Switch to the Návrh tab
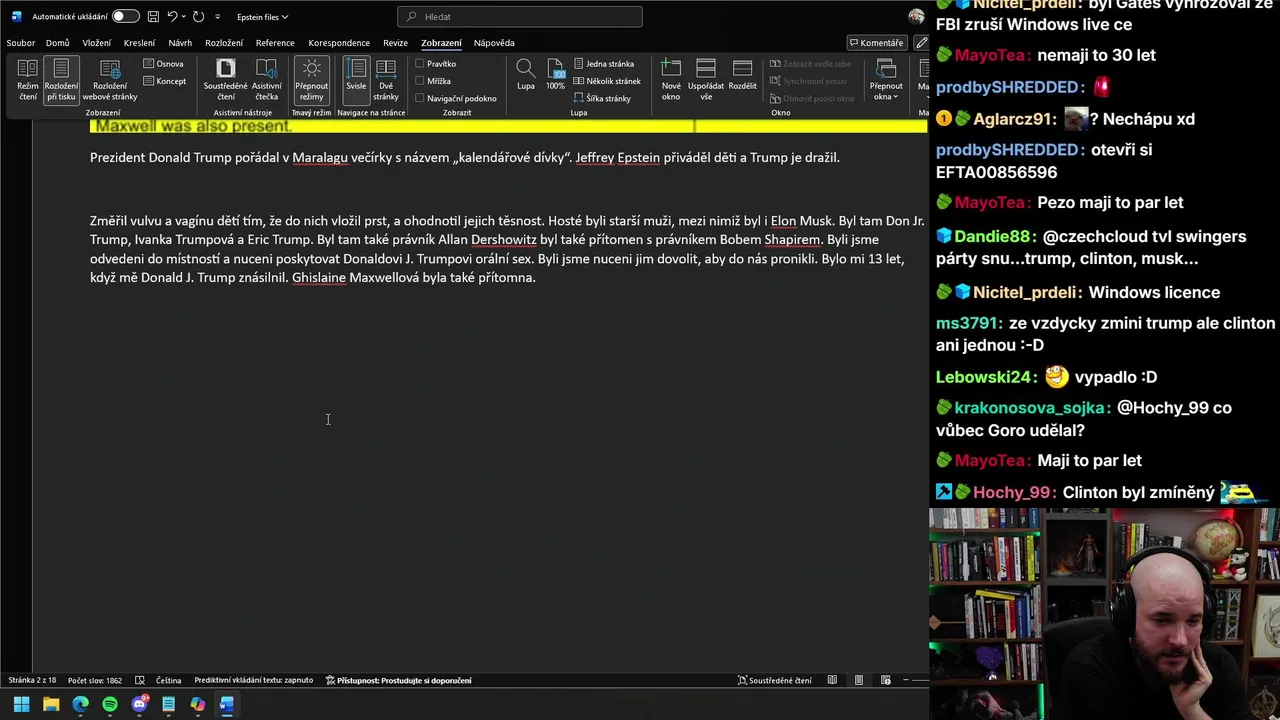Viewport: 1280px width, 720px height. tap(180, 43)
